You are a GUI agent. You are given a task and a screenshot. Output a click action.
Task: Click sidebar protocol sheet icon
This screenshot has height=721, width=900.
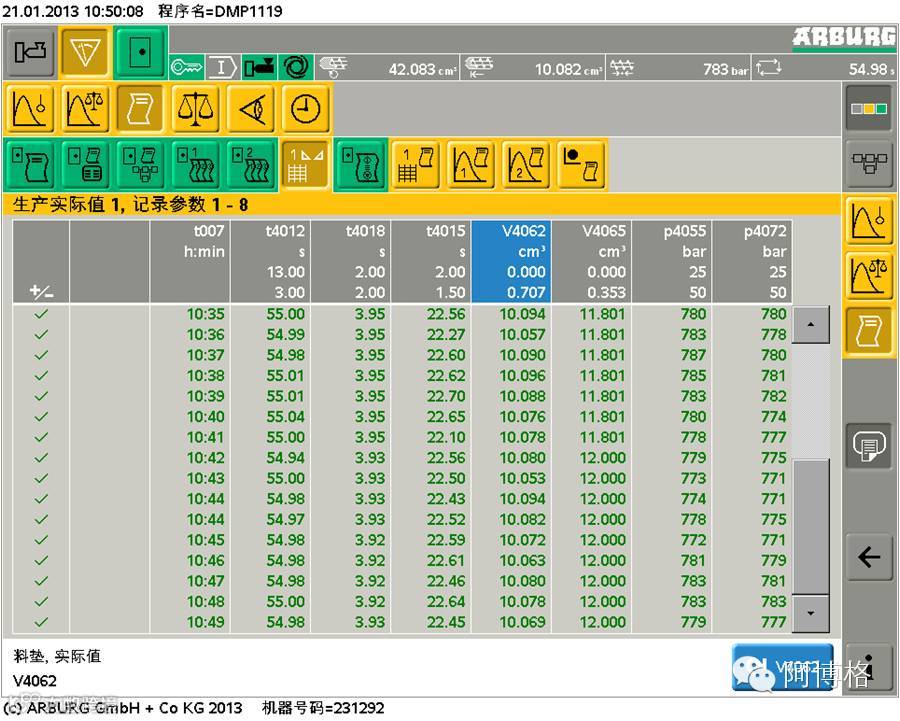click(x=869, y=331)
